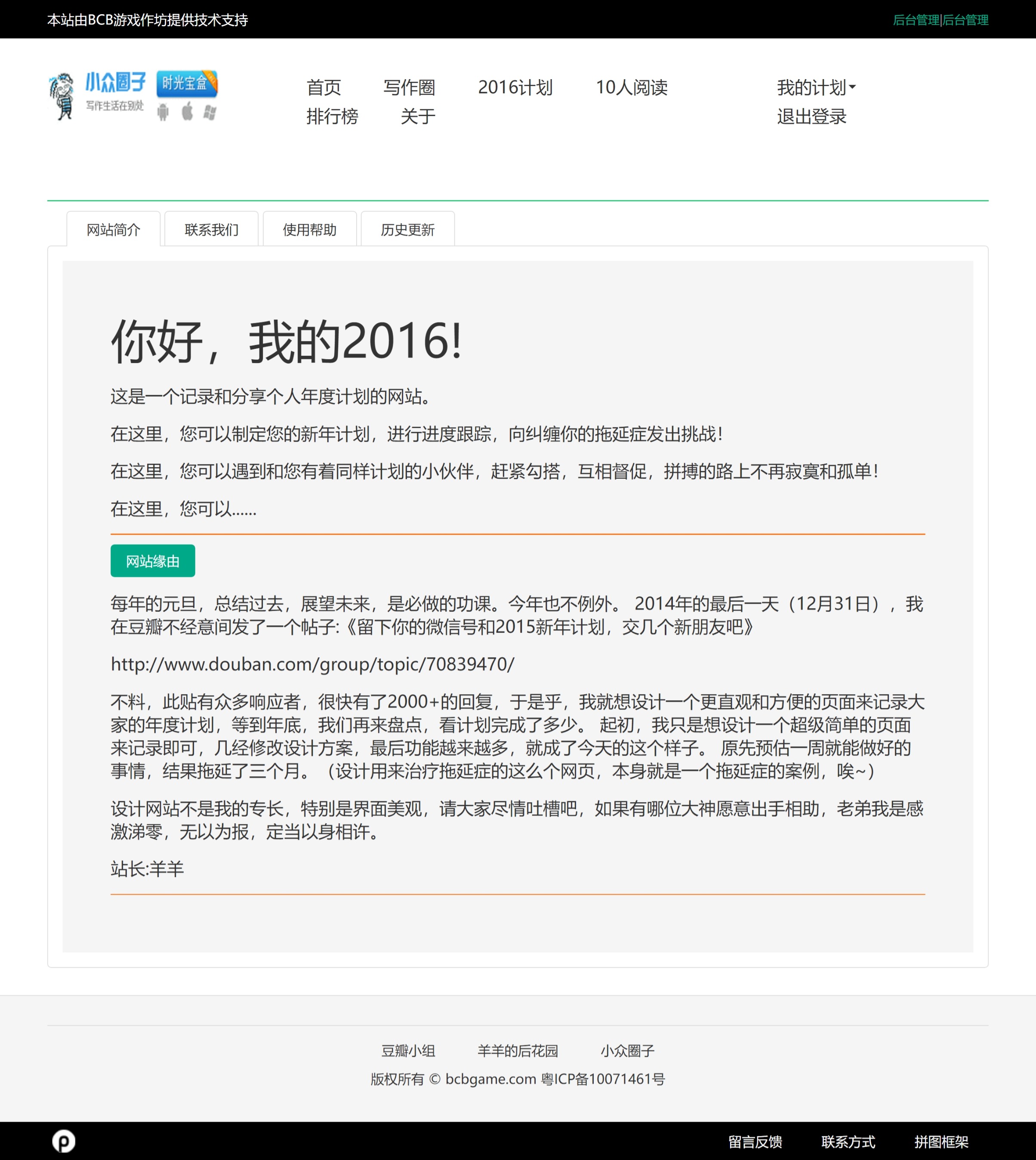This screenshot has height=1160, width=1036.
Task: Click the Windows platform icon
Action: click(x=210, y=112)
